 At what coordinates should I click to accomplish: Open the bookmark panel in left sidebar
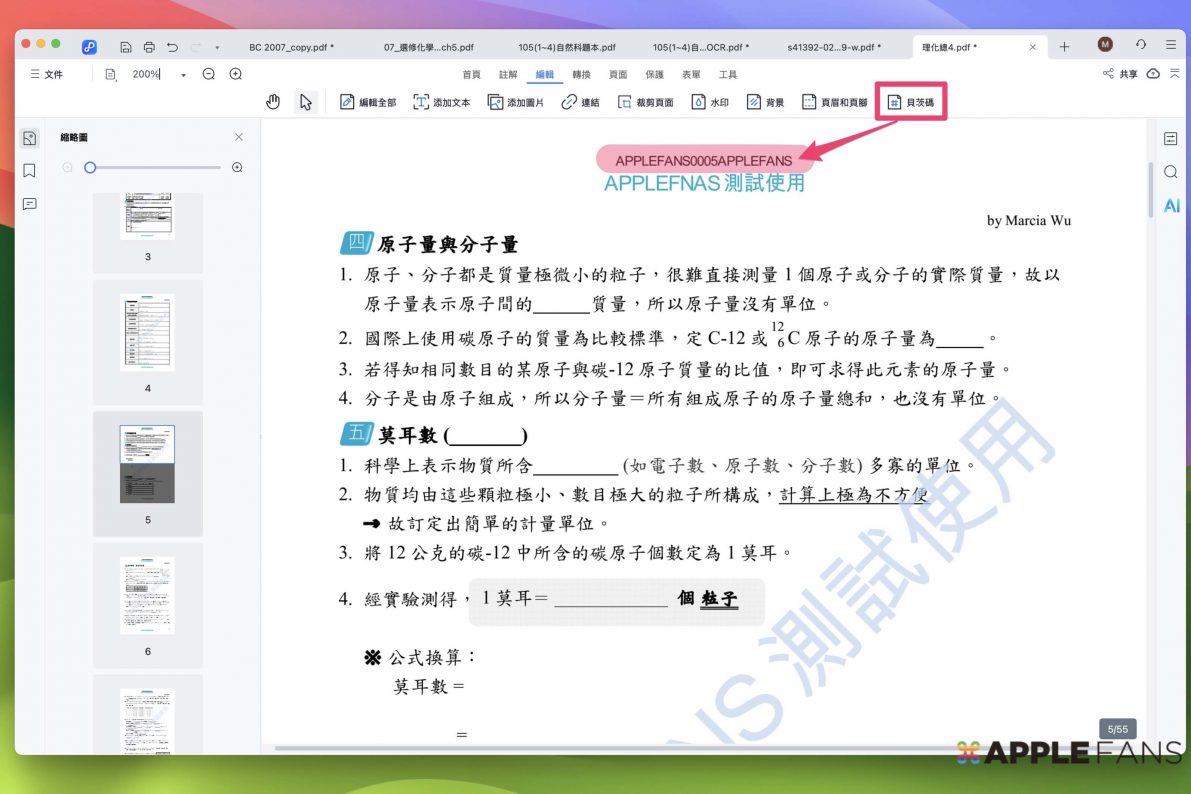point(30,171)
